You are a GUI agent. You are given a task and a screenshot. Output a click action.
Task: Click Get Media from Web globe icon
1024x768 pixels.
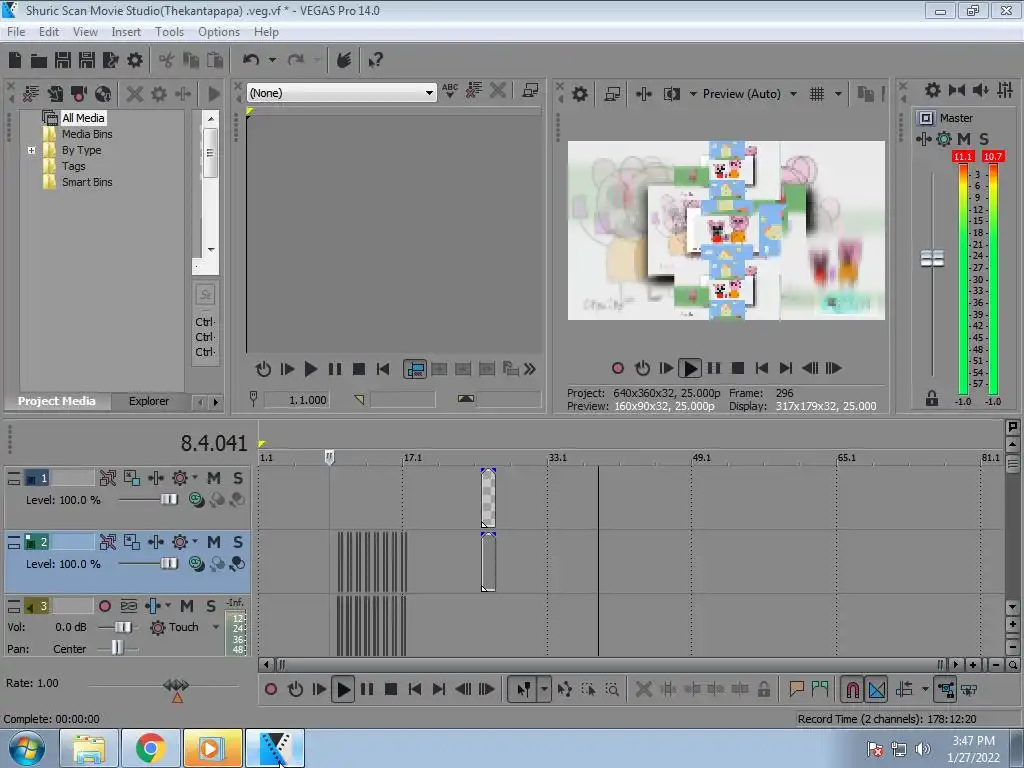coord(103,94)
